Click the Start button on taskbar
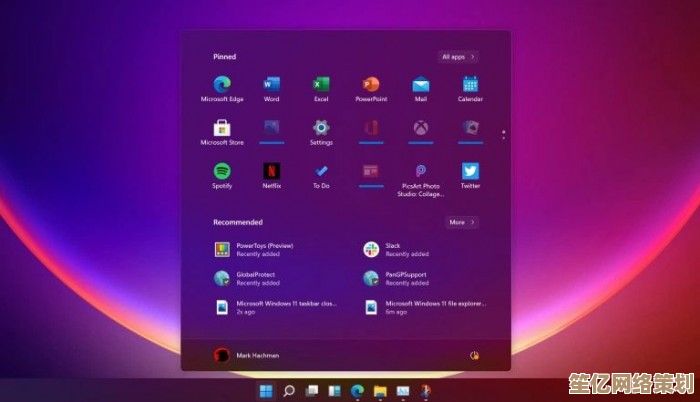 pos(266,391)
